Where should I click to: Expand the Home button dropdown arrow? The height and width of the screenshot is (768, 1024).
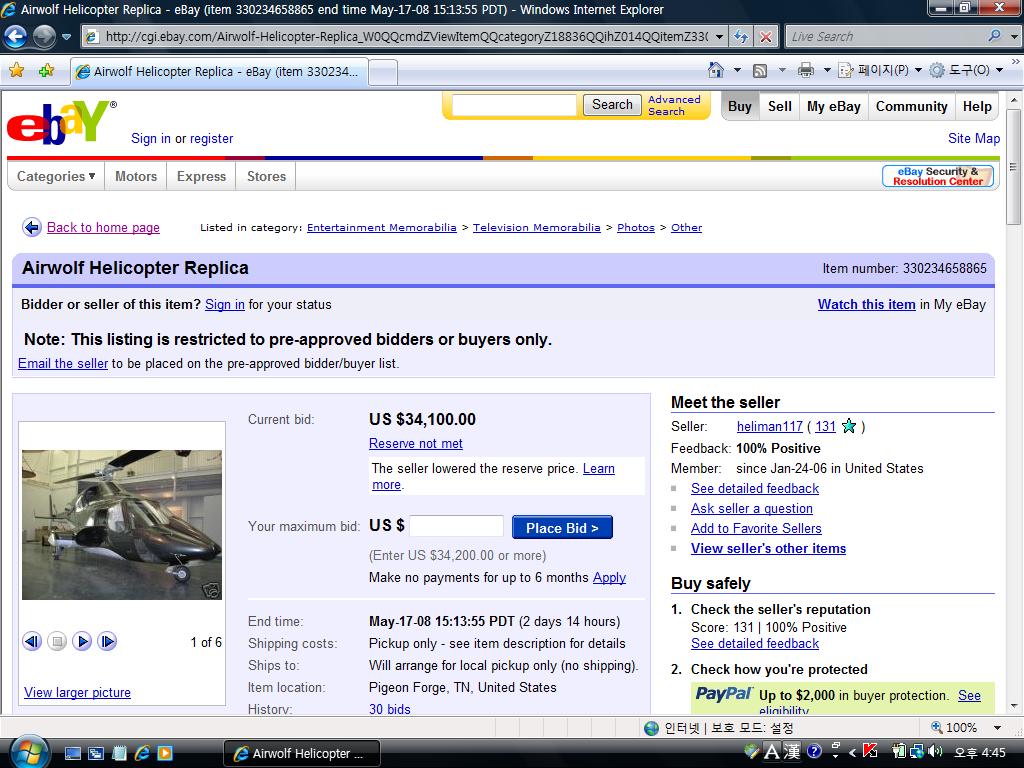(737, 70)
